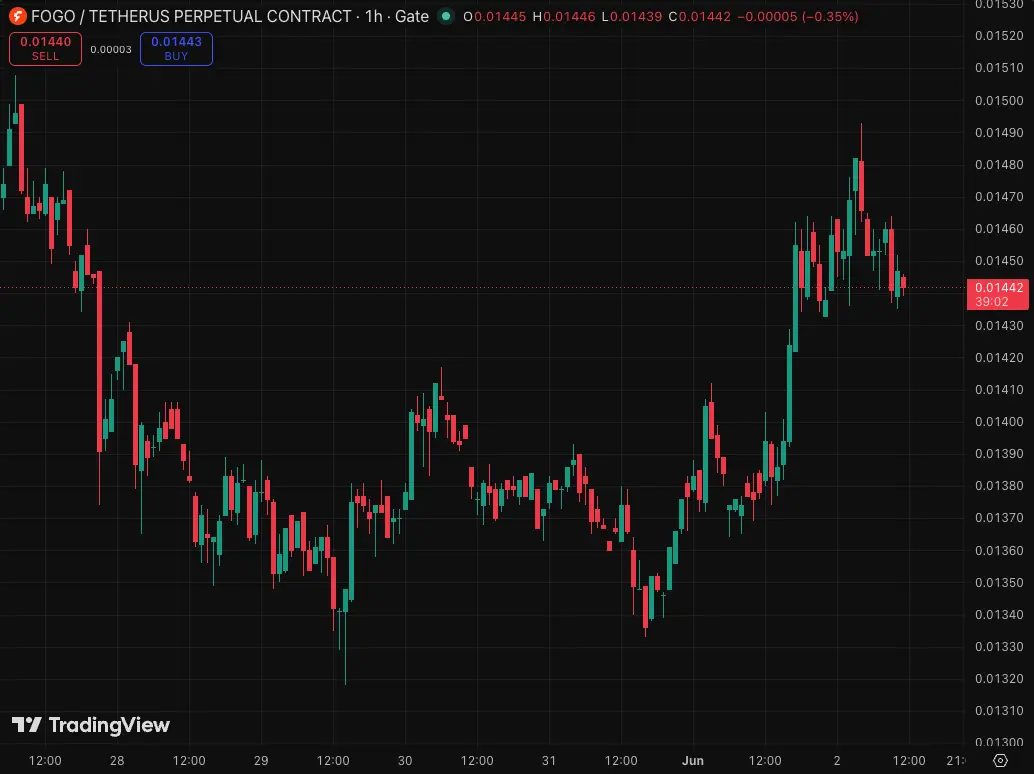Click the open value O0.01445
1034x774 pixels.
[x=495, y=16]
